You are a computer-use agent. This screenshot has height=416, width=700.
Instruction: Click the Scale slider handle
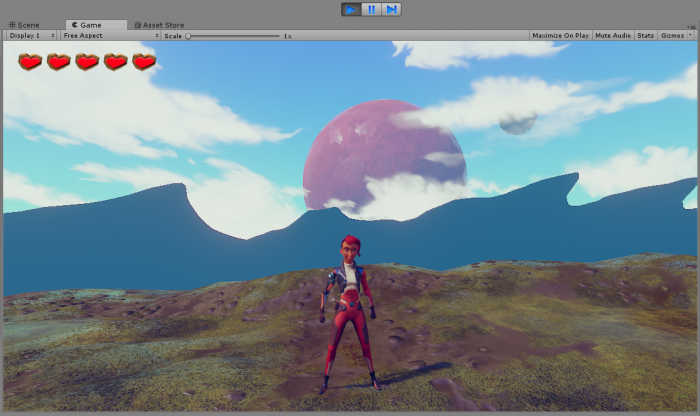[188, 35]
